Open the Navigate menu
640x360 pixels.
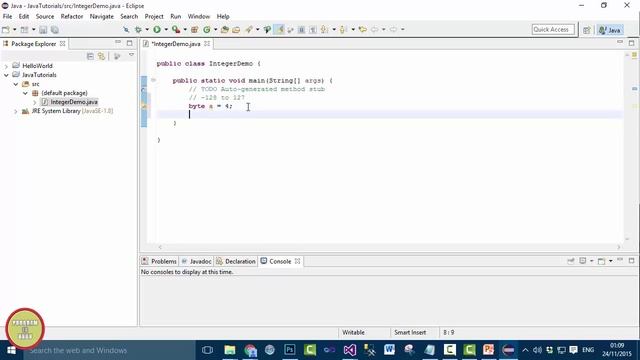(102, 16)
